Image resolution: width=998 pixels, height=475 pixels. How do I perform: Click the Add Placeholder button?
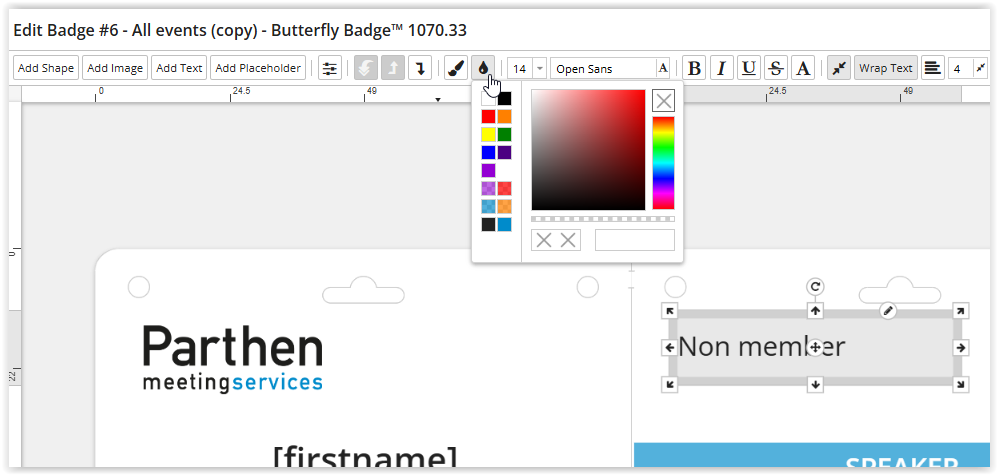tap(258, 68)
